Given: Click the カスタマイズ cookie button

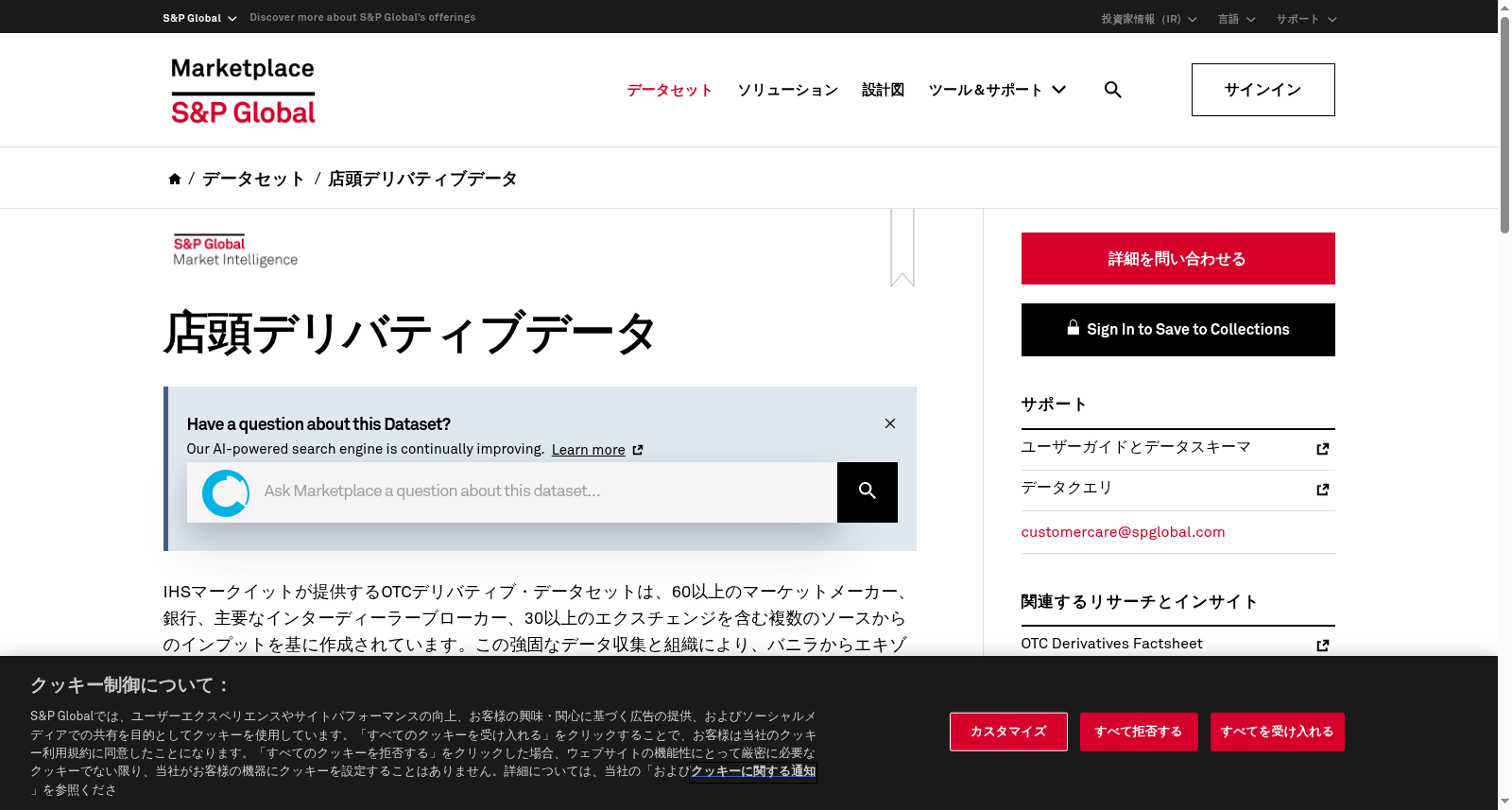Looking at the screenshot, I should [x=1008, y=732].
